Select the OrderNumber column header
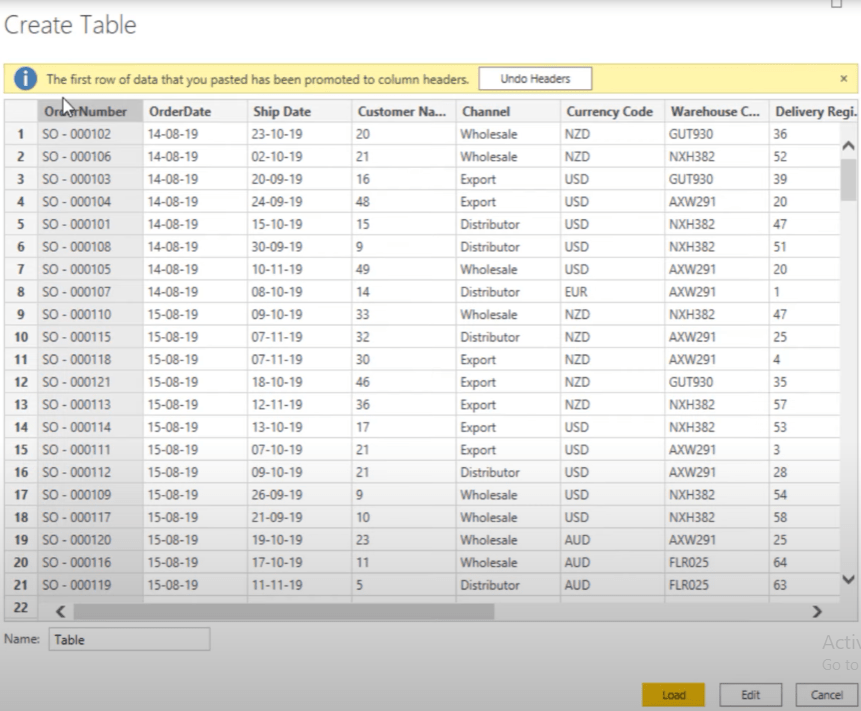Screen dimensions: 861x711 (x=90, y=111)
